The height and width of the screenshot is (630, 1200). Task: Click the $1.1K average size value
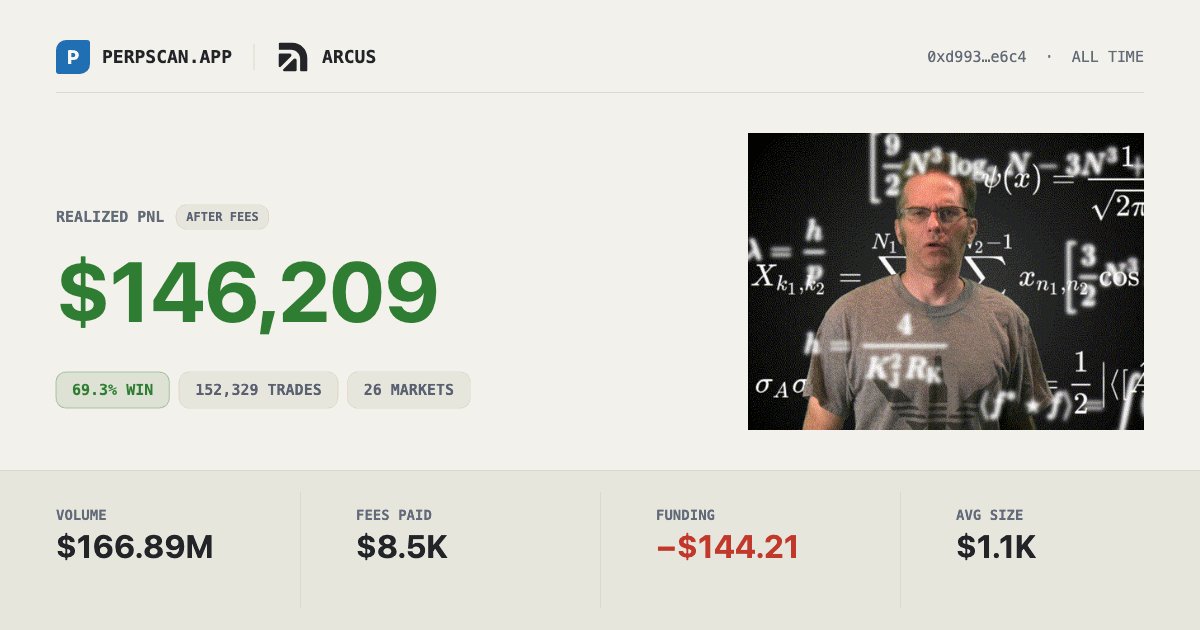point(996,547)
